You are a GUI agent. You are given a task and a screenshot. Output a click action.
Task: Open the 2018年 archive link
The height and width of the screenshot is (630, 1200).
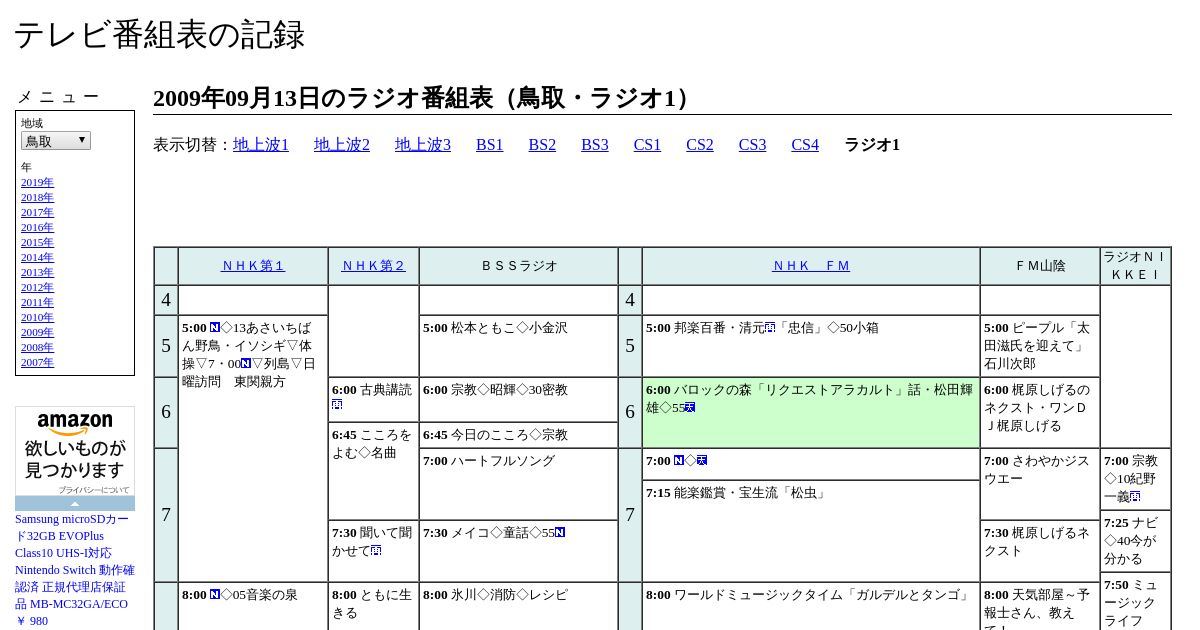[37, 198]
